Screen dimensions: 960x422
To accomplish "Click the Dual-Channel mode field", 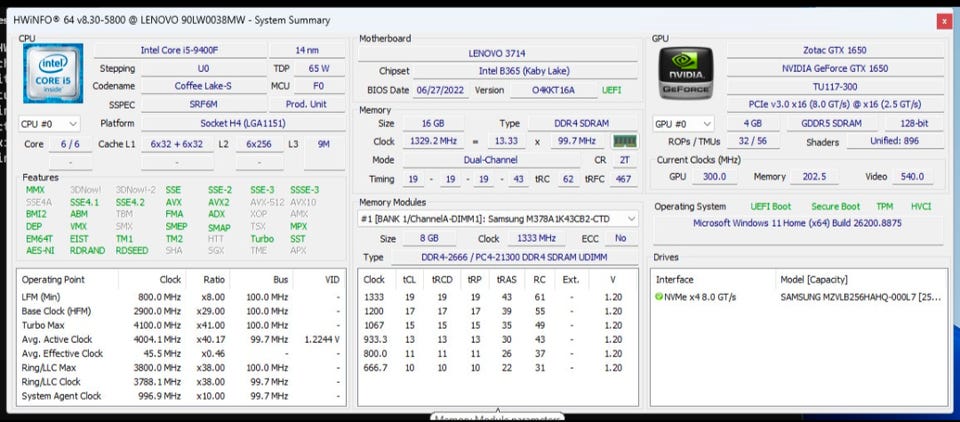I will click(x=490, y=160).
